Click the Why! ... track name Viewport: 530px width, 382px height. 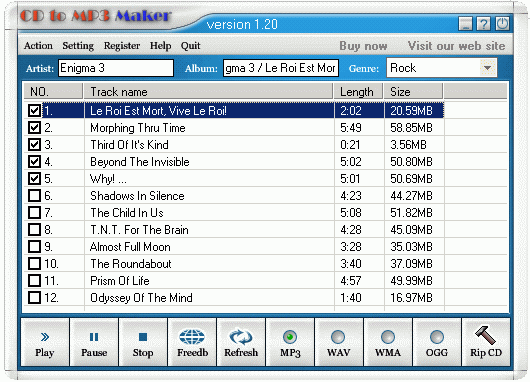pyautogui.click(x=108, y=179)
